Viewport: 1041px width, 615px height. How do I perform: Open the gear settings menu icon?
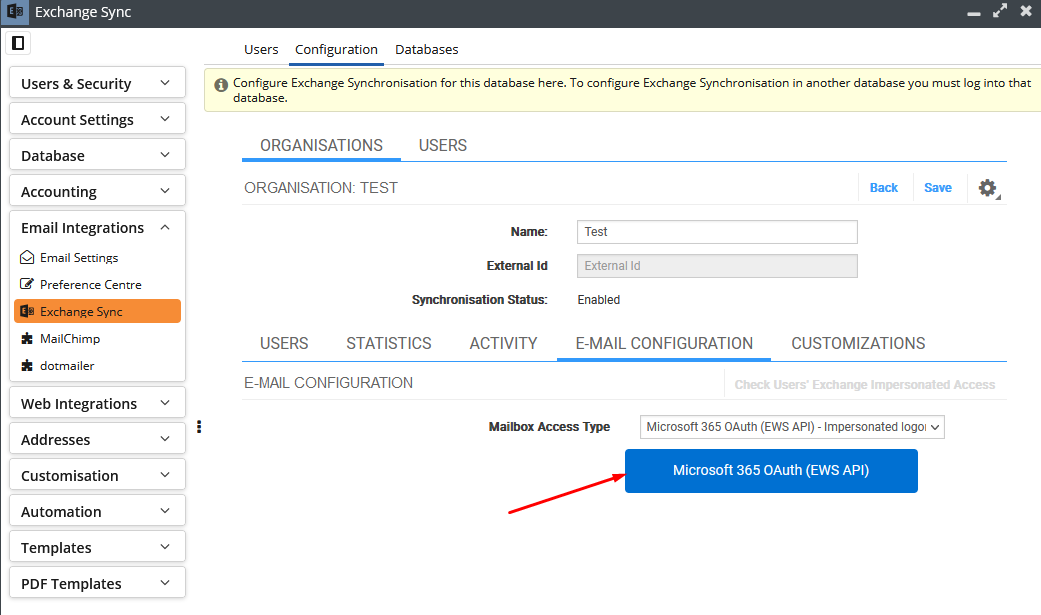[x=988, y=189]
